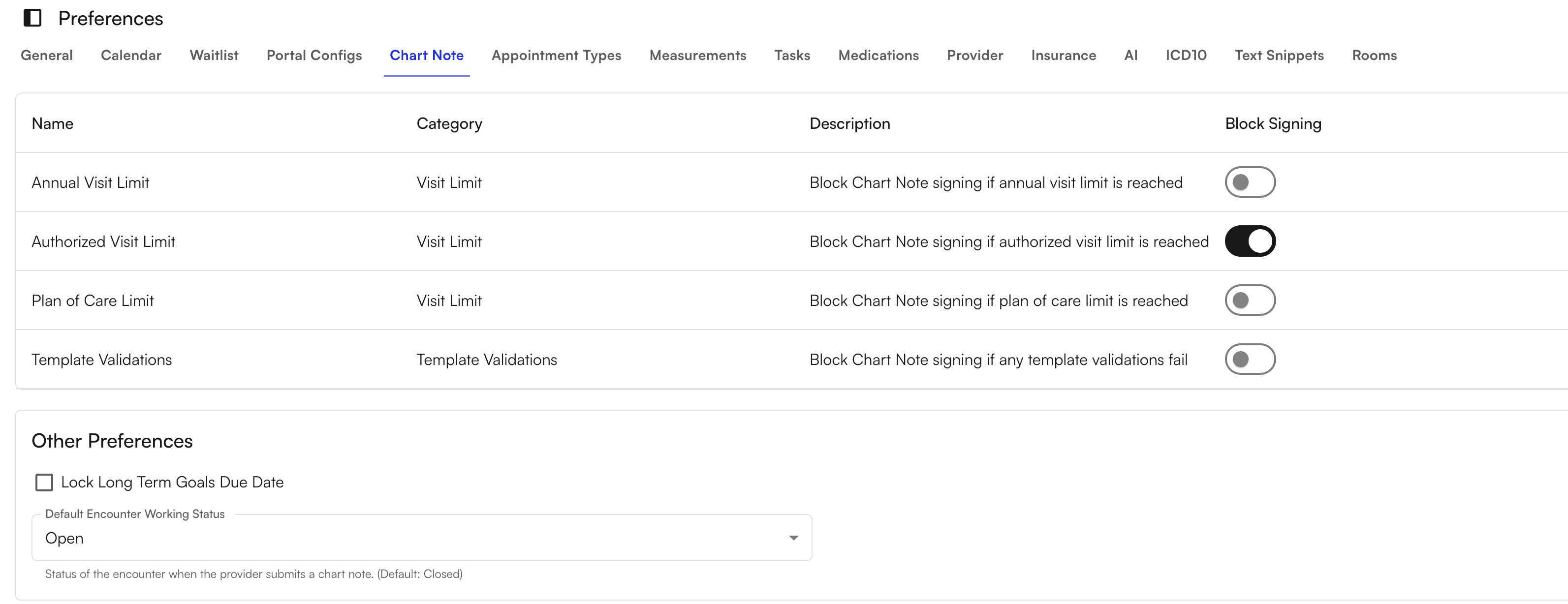
Task: Switch to the Rooms tab
Action: click(x=1374, y=56)
